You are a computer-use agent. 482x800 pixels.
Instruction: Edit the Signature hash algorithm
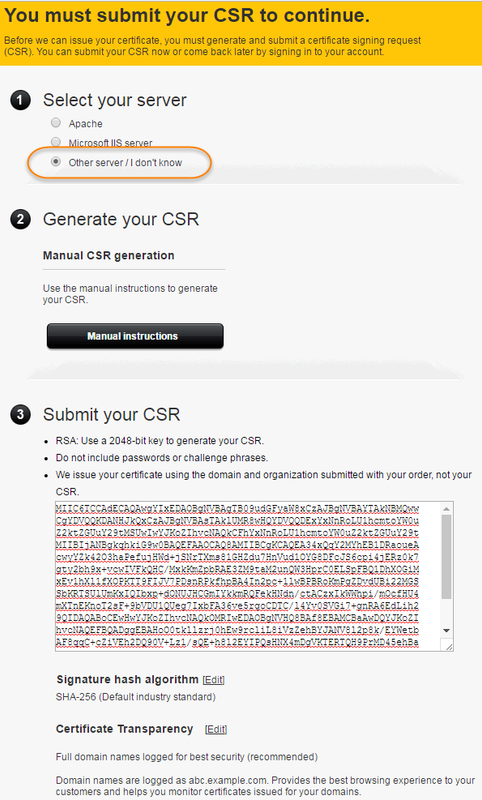(214, 680)
